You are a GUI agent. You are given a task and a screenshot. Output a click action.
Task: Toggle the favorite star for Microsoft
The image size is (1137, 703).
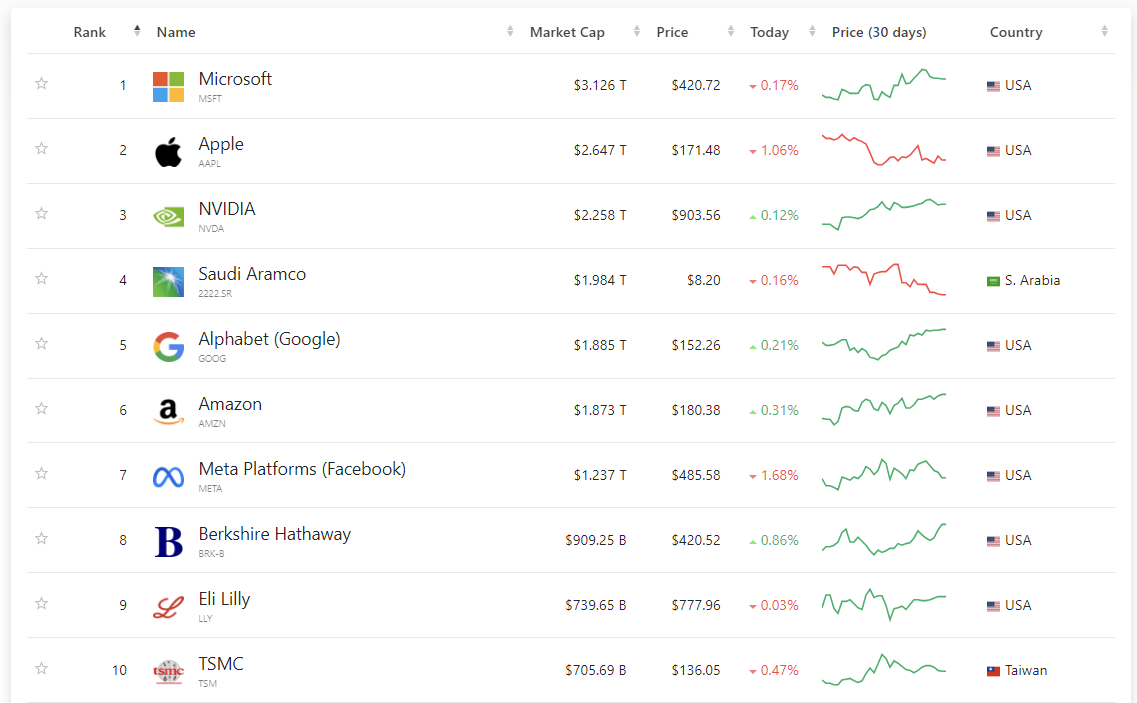click(41, 83)
